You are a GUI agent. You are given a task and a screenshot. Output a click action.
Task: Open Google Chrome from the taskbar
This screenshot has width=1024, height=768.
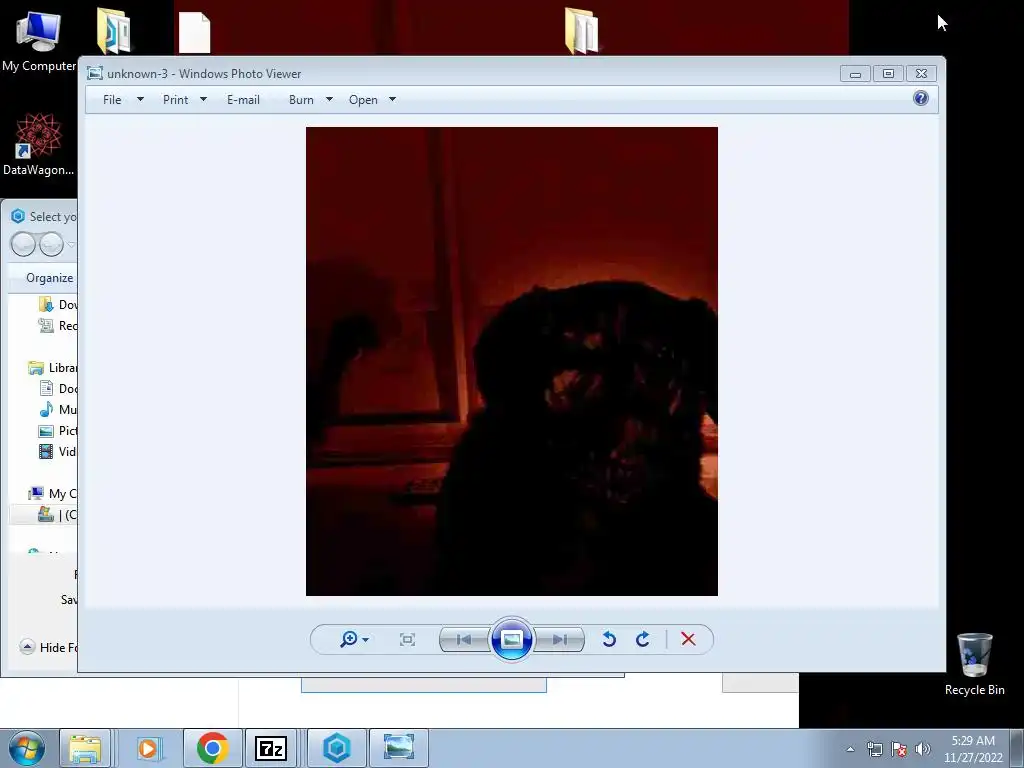point(212,748)
